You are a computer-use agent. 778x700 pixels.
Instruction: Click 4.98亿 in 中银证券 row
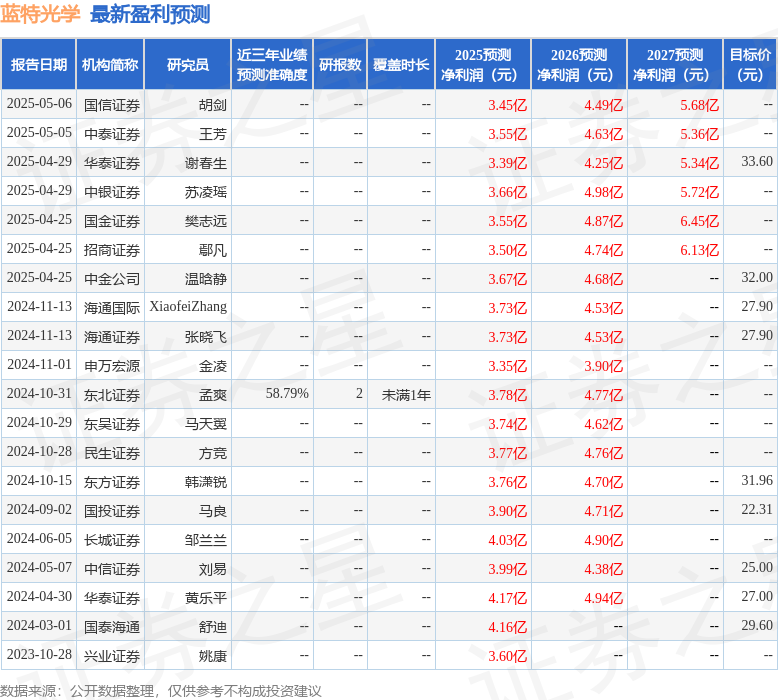[603, 191]
